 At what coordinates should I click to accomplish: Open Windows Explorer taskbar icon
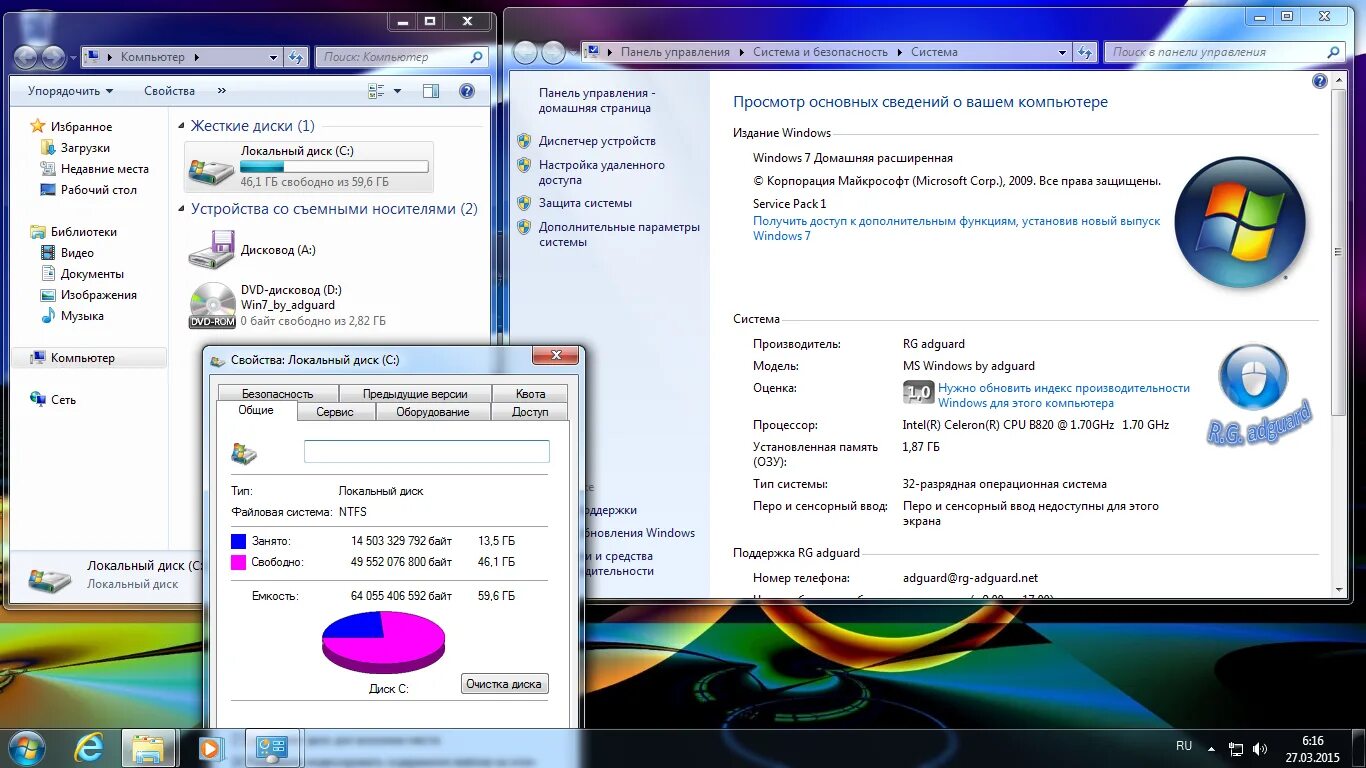[x=148, y=748]
